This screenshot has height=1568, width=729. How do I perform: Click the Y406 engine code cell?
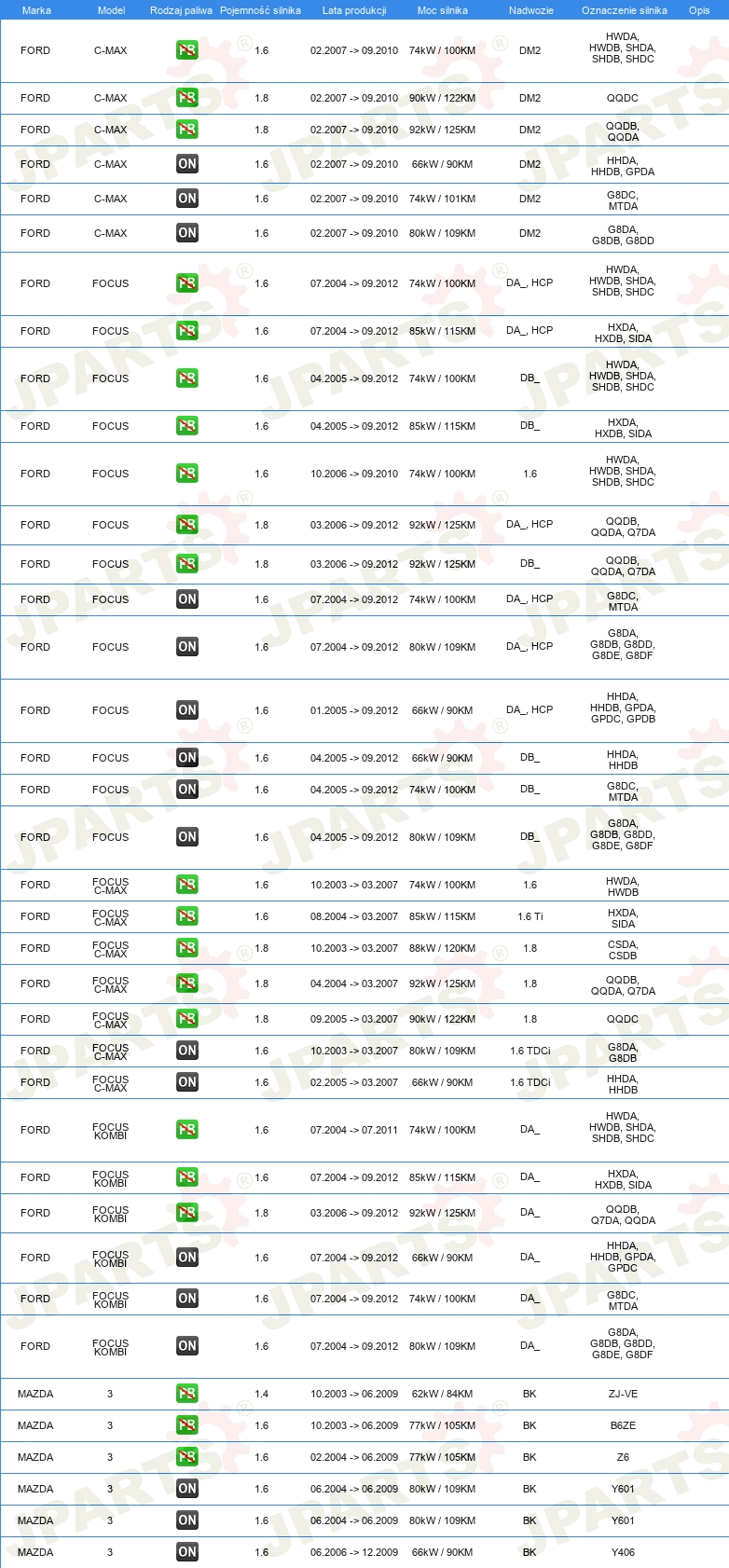tap(623, 1552)
